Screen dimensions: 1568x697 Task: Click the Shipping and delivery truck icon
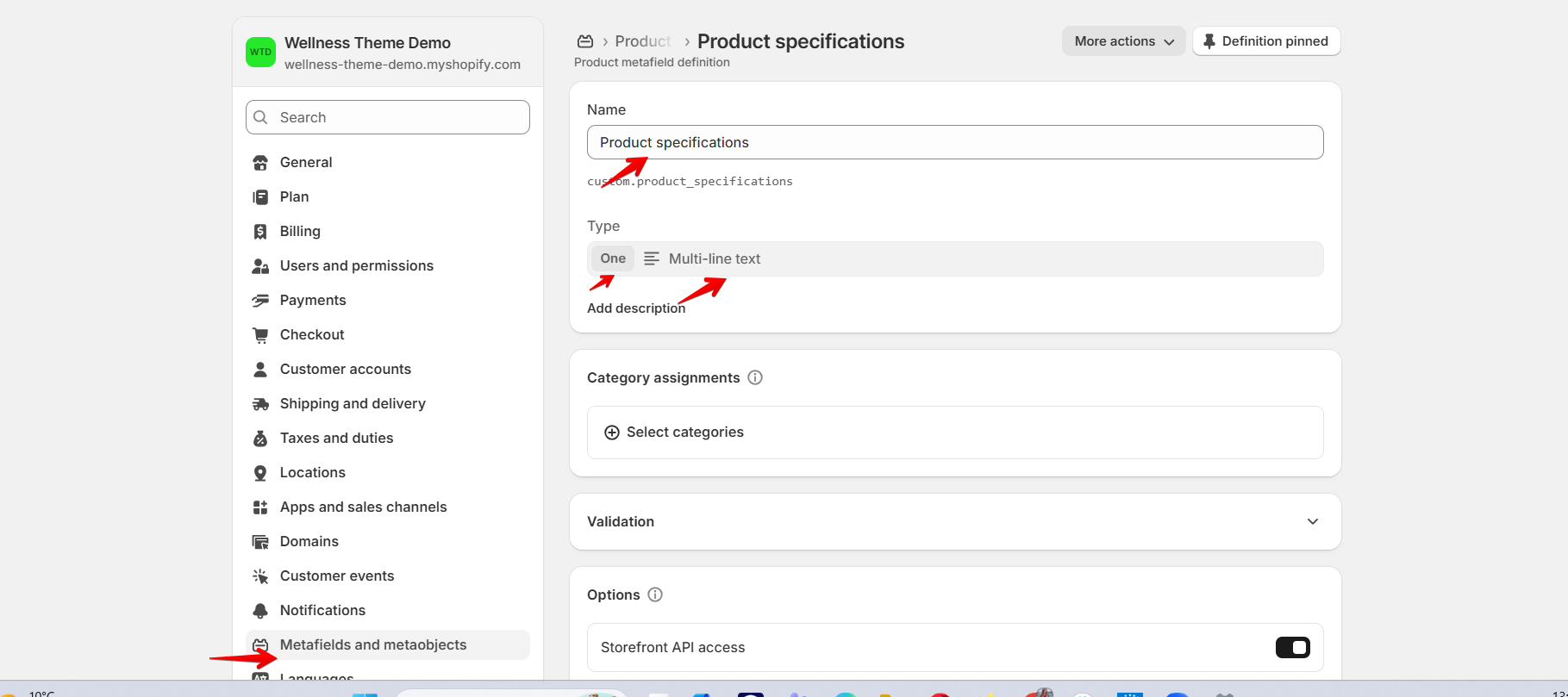coord(260,404)
